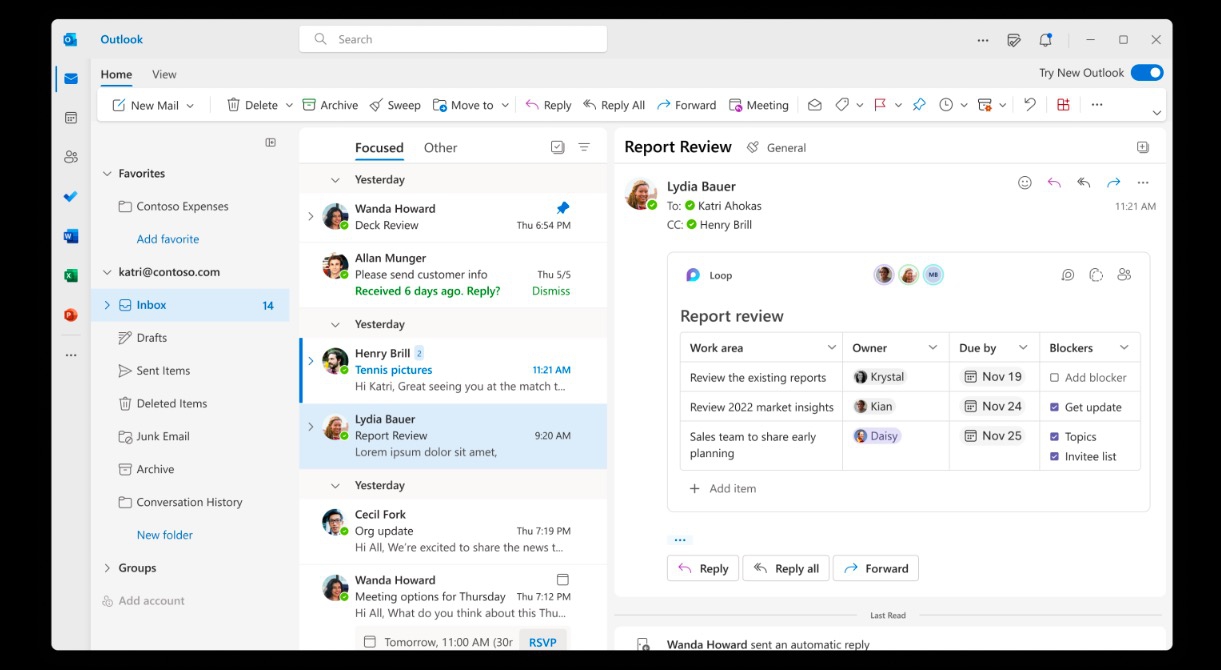This screenshot has height=670, width=1221.
Task: Select the Focused inbox tab
Action: pyautogui.click(x=379, y=148)
